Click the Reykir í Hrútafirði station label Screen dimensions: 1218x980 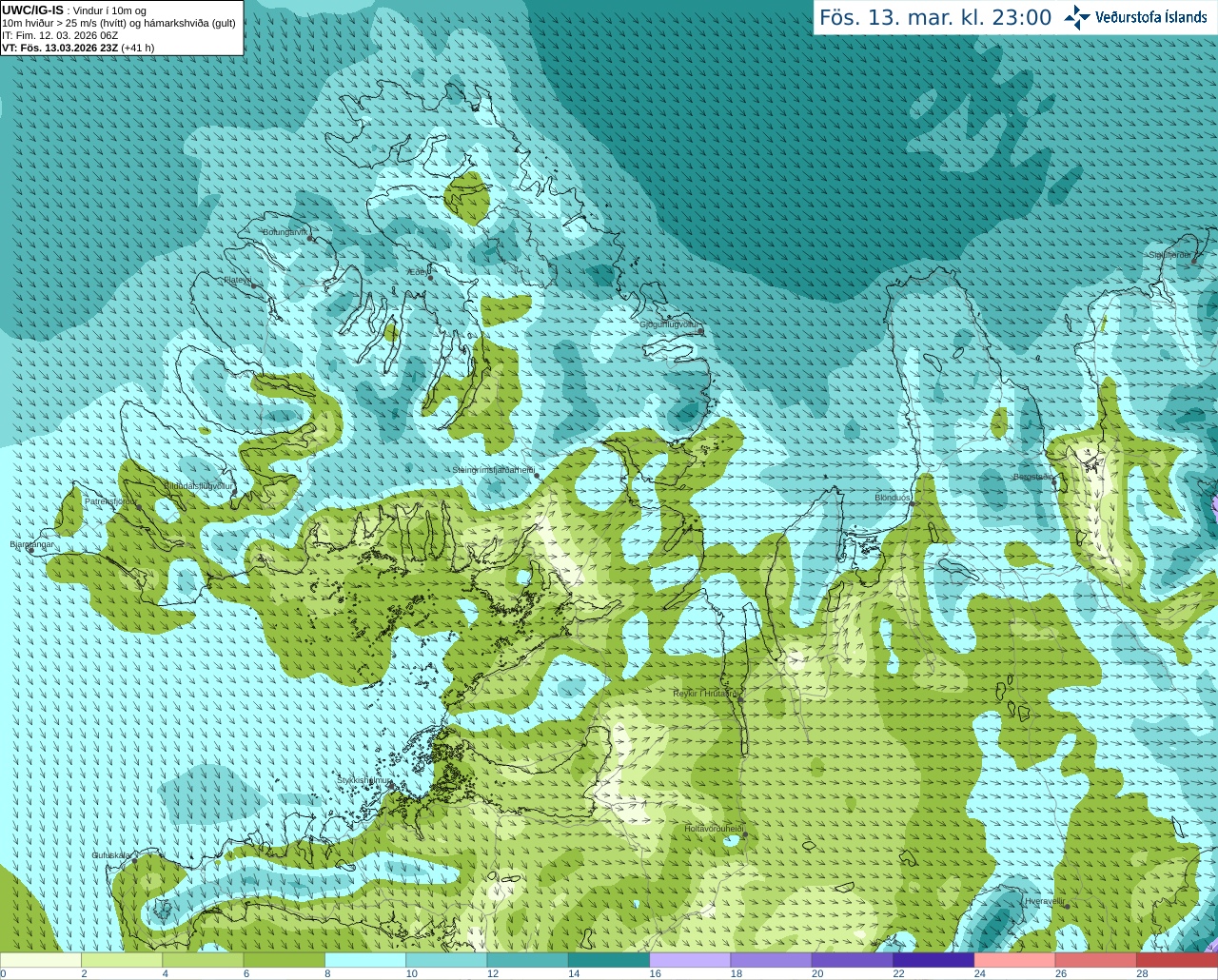(x=705, y=694)
